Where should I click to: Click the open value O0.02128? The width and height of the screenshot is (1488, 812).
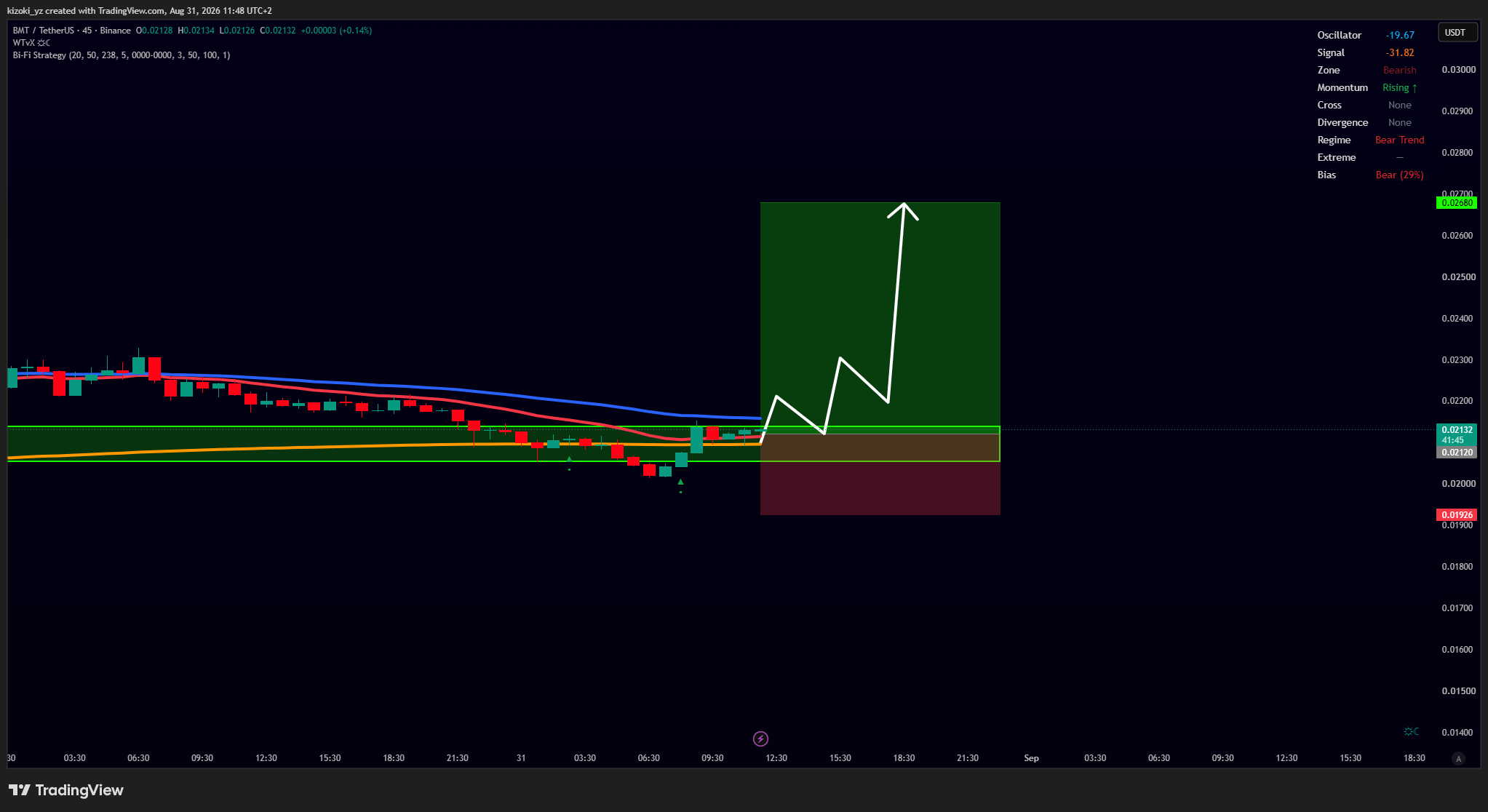154,31
